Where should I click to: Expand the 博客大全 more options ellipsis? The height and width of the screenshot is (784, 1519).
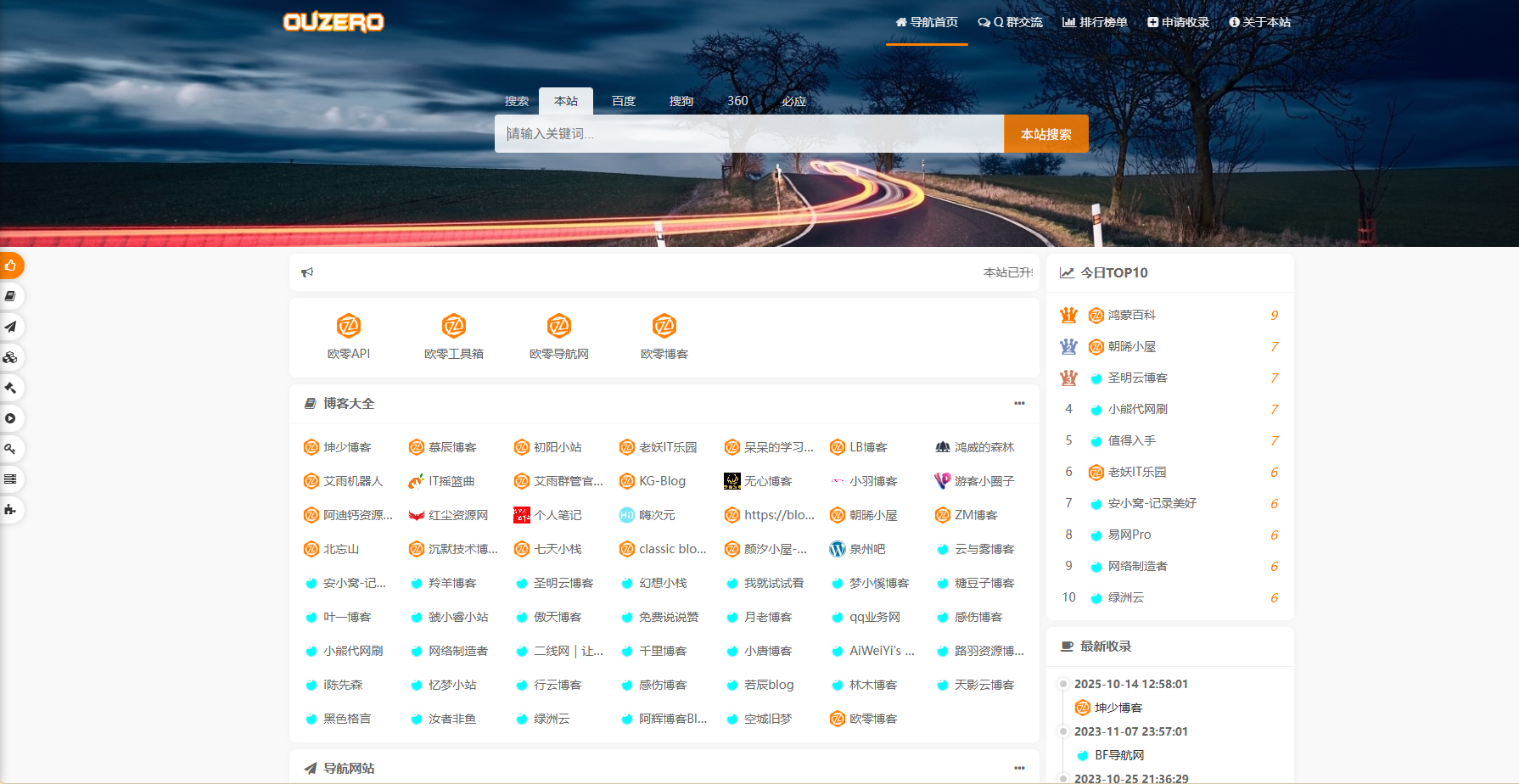(1019, 403)
